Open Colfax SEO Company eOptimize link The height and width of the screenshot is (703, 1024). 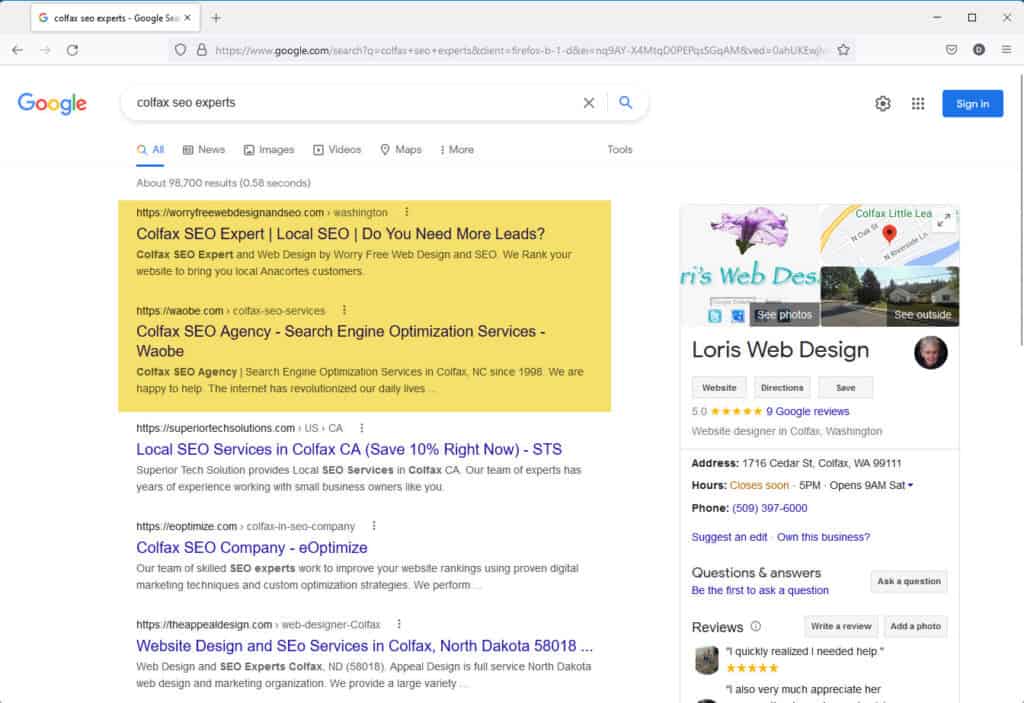tap(251, 548)
